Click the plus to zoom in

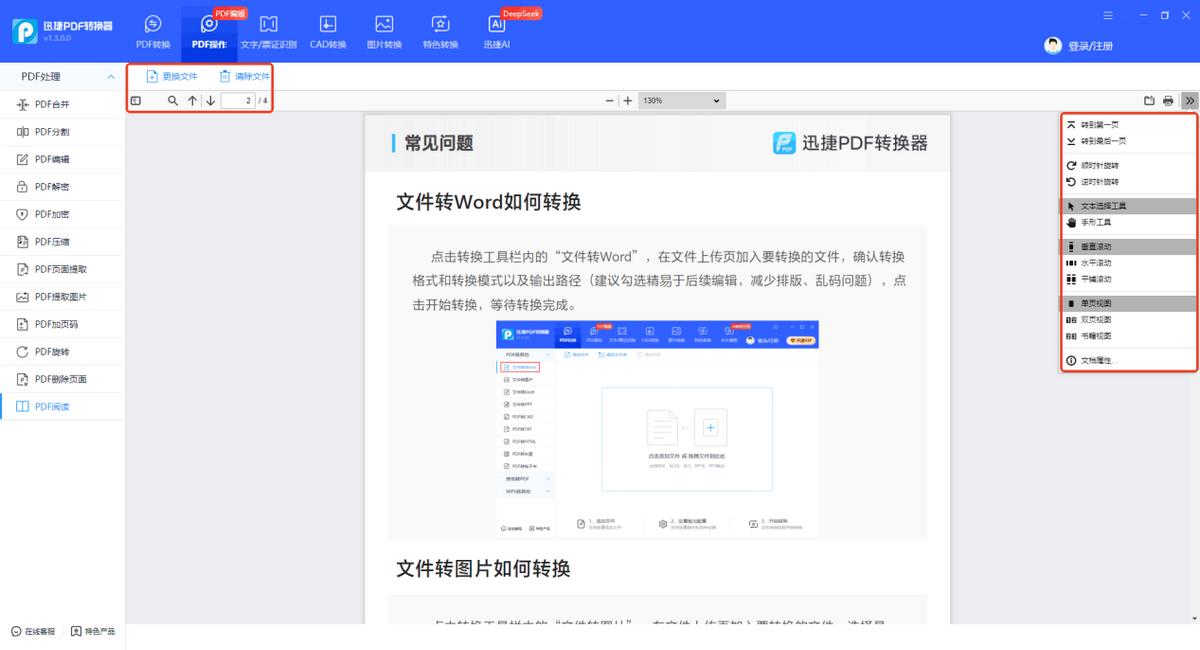click(627, 100)
